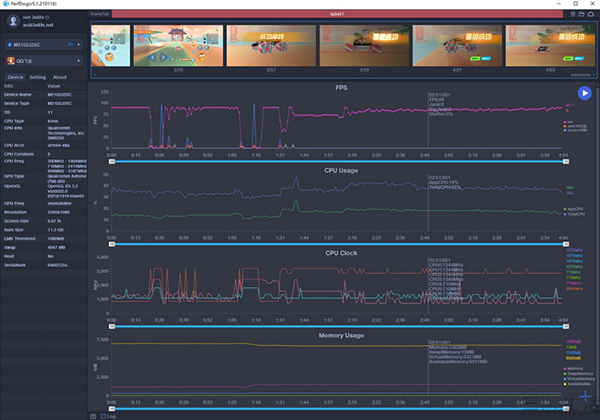Click the blue play recording button
The image size is (600, 420).
point(583,93)
